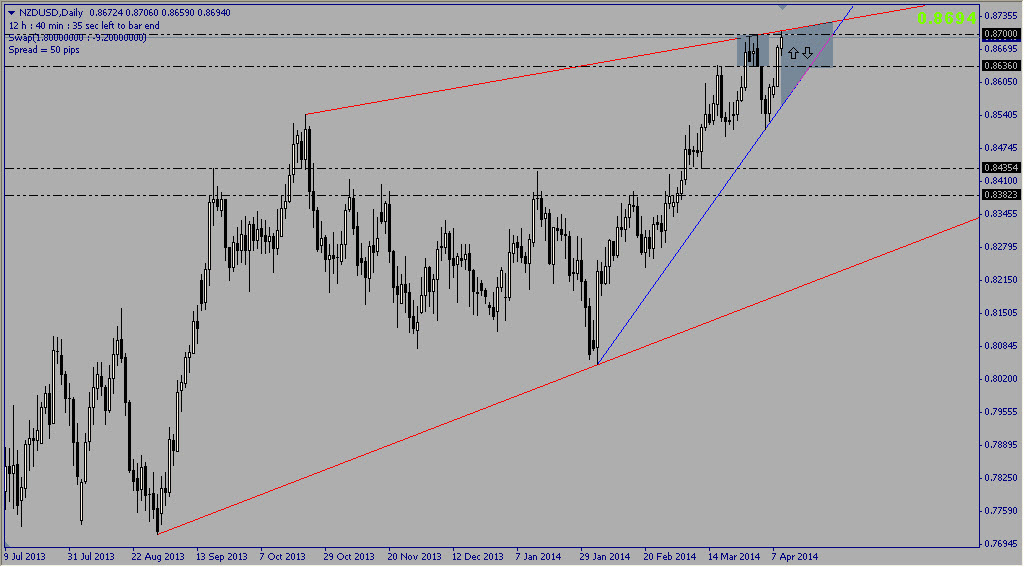Click the 7 Oct 2013 date label
Screen dimensions: 1024x567
pos(285,556)
